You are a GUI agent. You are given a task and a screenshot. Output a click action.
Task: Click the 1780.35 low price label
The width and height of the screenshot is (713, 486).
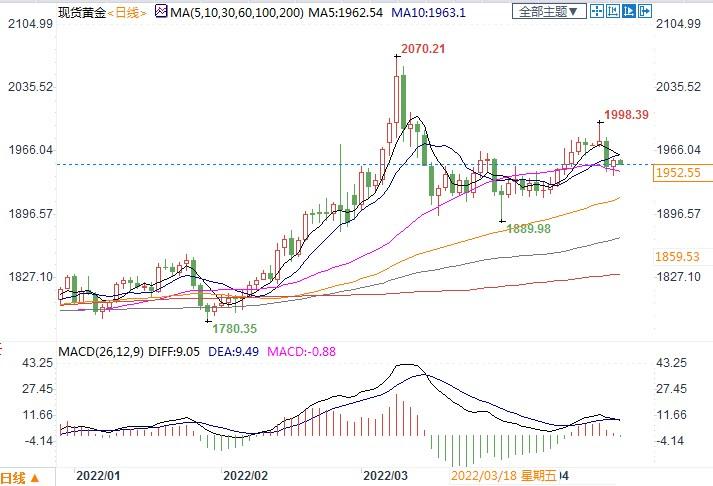pos(233,328)
